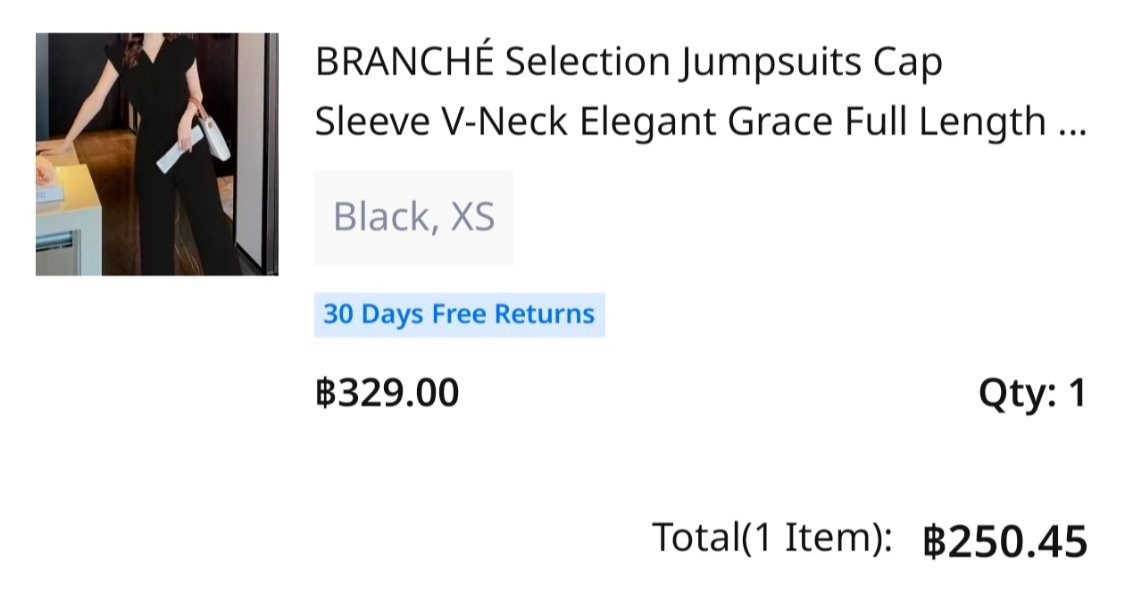This screenshot has height=600, width=1125.
Task: Click the word "Cap" ending the first title line
Action: [x=908, y=63]
